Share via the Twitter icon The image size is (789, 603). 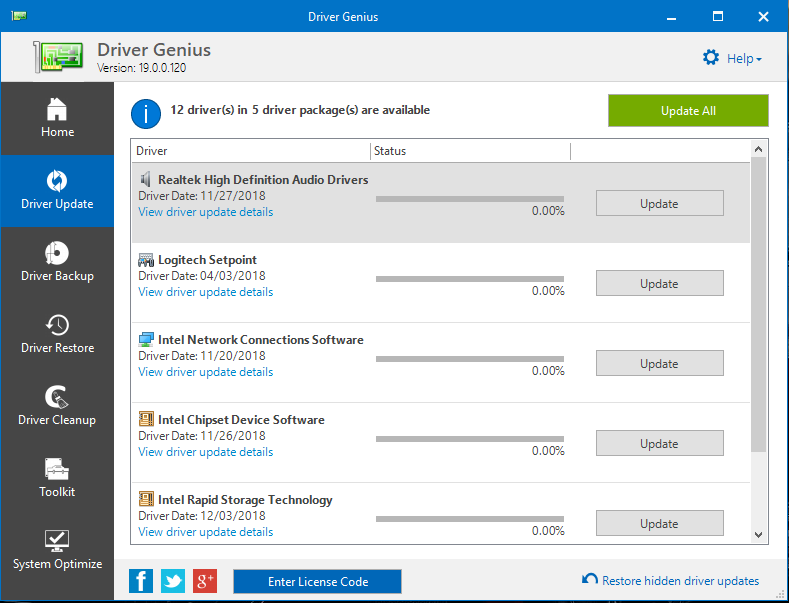coord(173,581)
